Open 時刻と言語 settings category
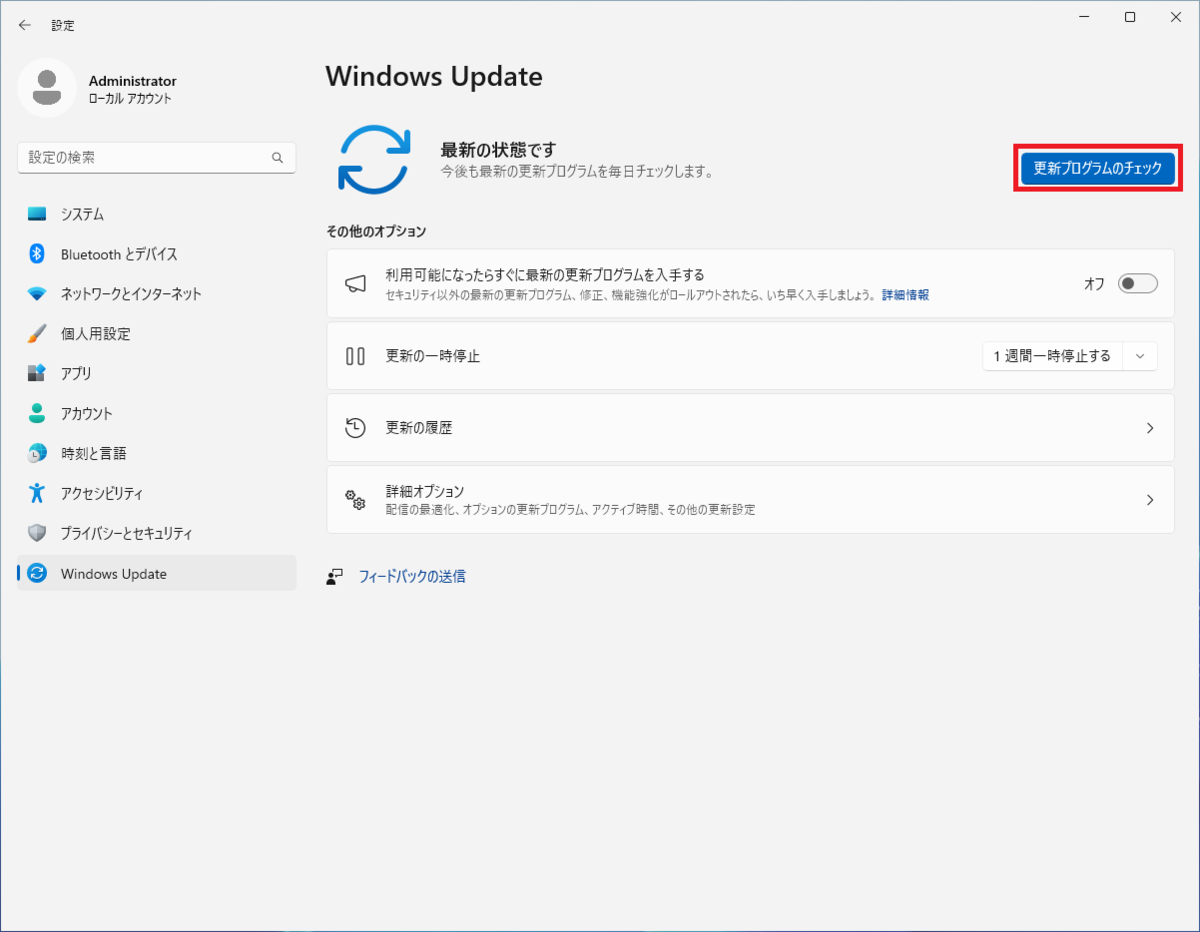The width and height of the screenshot is (1200, 932). pyautogui.click(x=157, y=453)
